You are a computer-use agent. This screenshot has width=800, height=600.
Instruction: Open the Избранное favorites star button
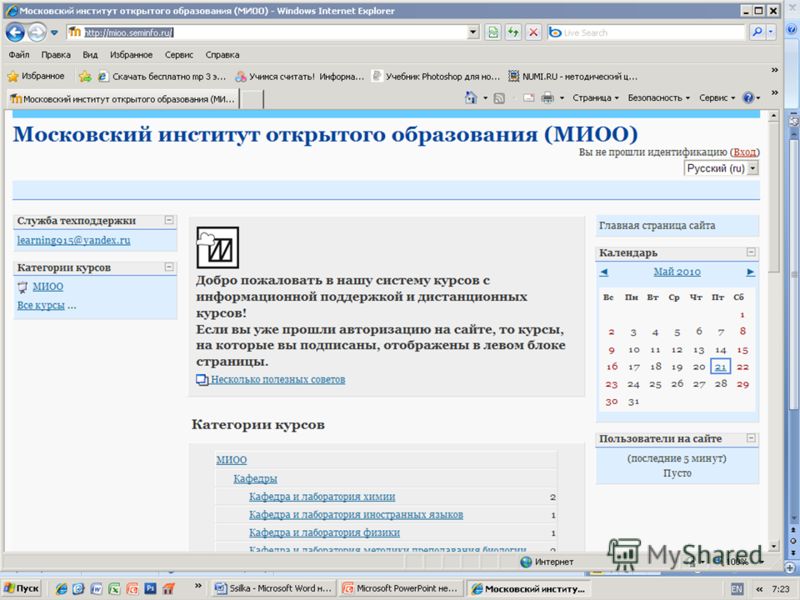[36, 76]
